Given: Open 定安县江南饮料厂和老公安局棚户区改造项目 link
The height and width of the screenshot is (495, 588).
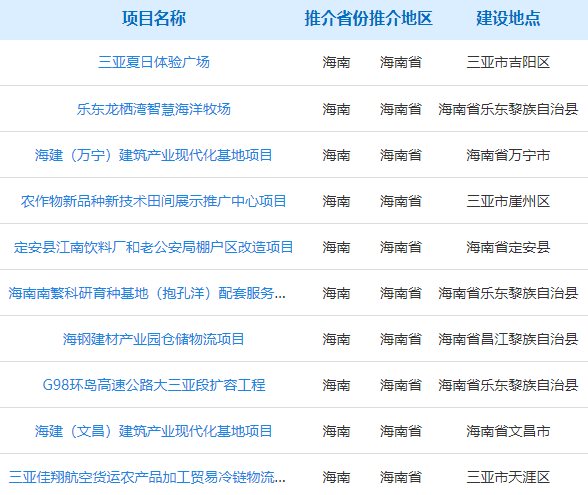Looking at the screenshot, I should pyautogui.click(x=154, y=247).
